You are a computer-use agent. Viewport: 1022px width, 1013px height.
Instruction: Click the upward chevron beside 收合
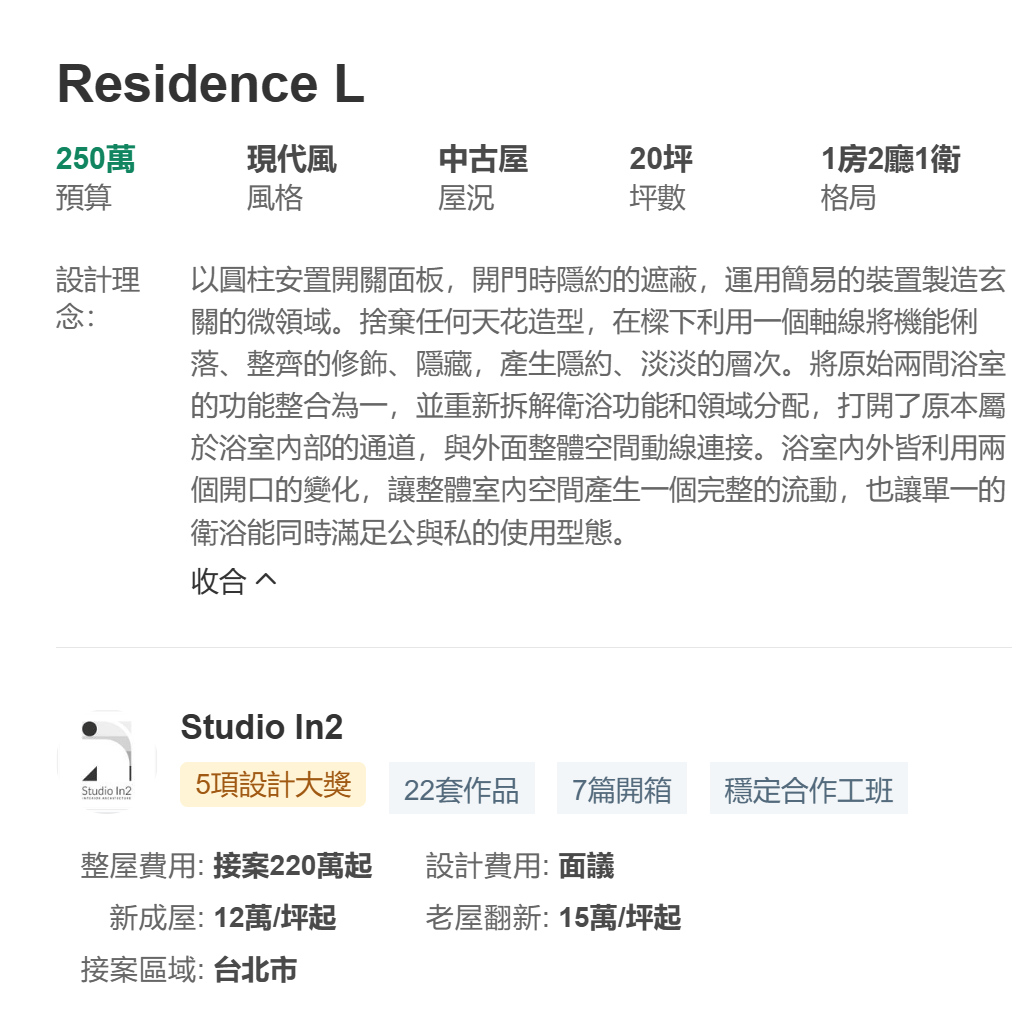click(x=266, y=580)
